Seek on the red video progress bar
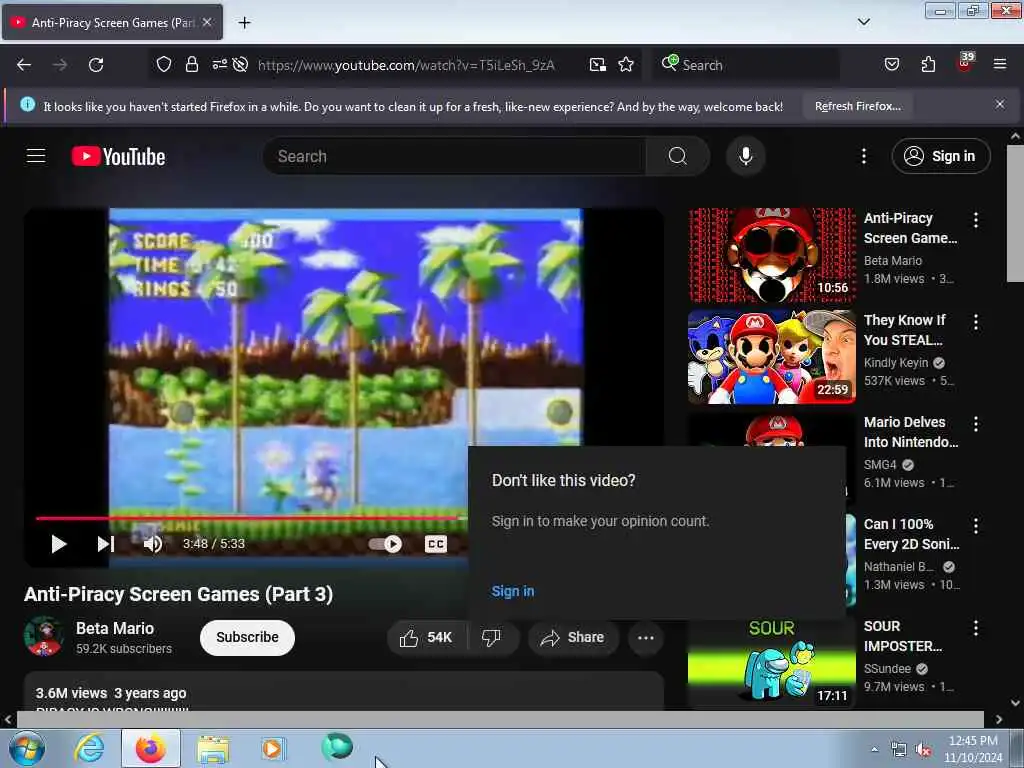Image resolution: width=1024 pixels, height=768 pixels. 251,517
